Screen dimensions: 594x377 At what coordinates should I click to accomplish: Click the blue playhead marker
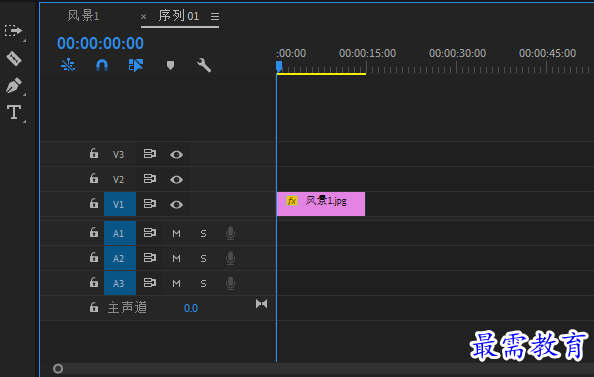[x=279, y=67]
